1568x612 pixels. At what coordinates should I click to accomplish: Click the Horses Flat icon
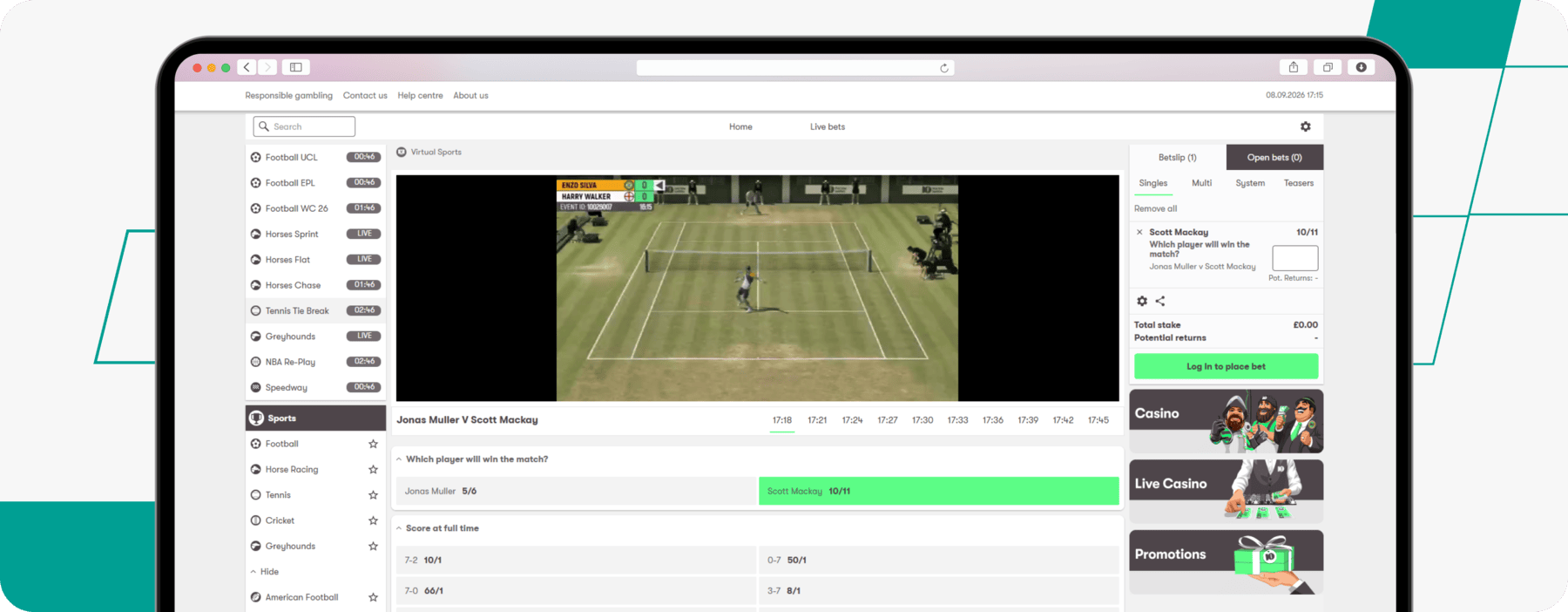[x=256, y=260]
